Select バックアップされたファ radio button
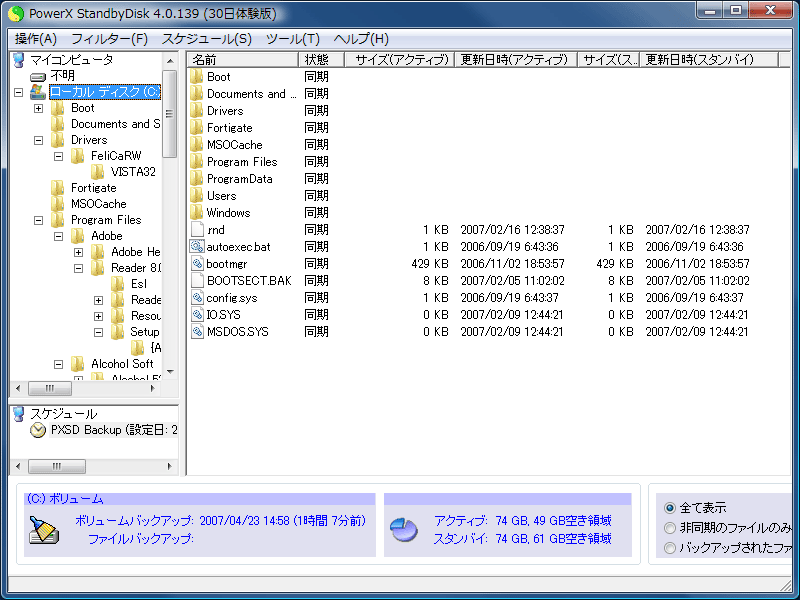Viewport: 800px width, 600px height. (670, 548)
